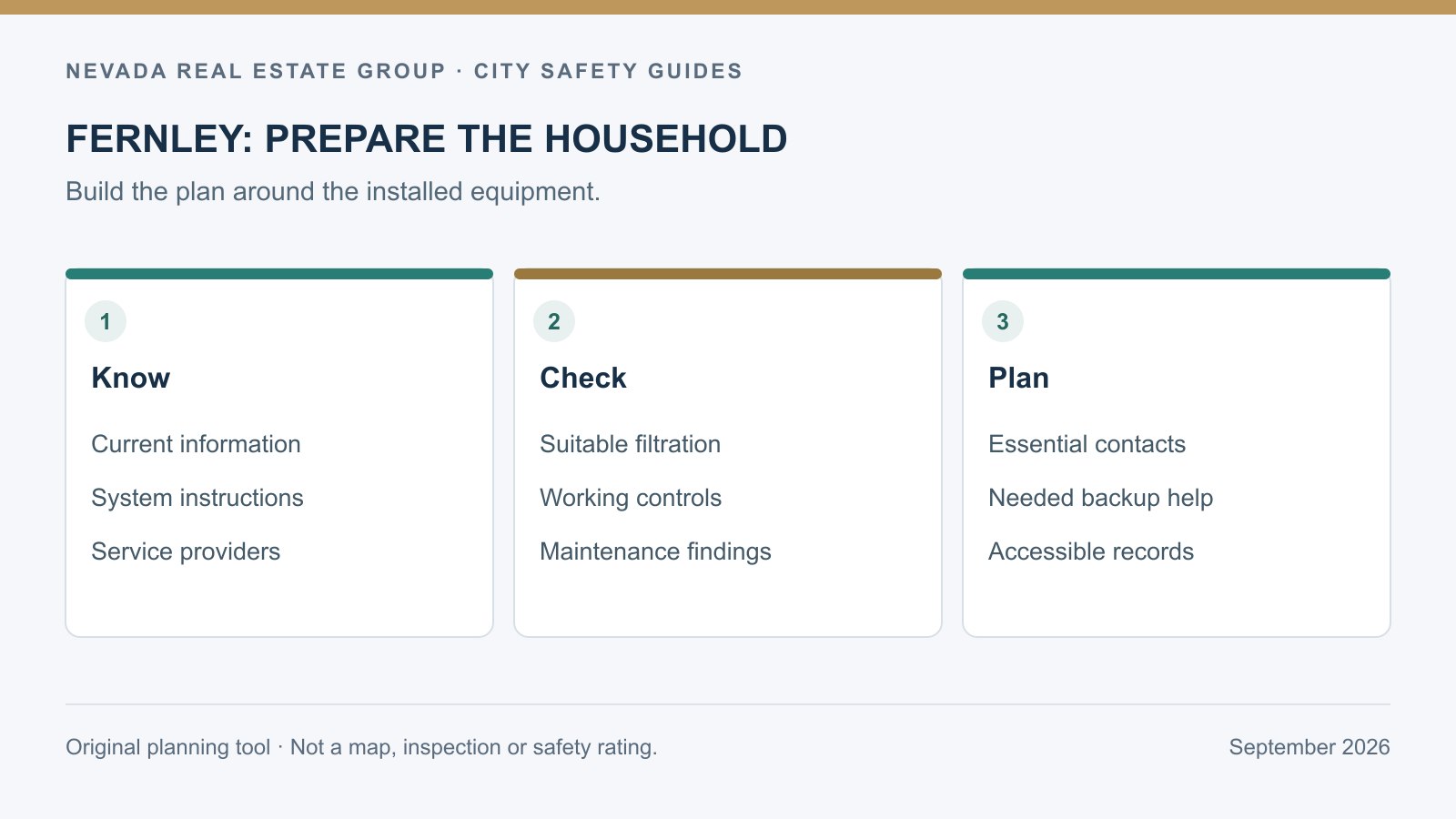Click the Nevada Real Estate Group header

(404, 71)
